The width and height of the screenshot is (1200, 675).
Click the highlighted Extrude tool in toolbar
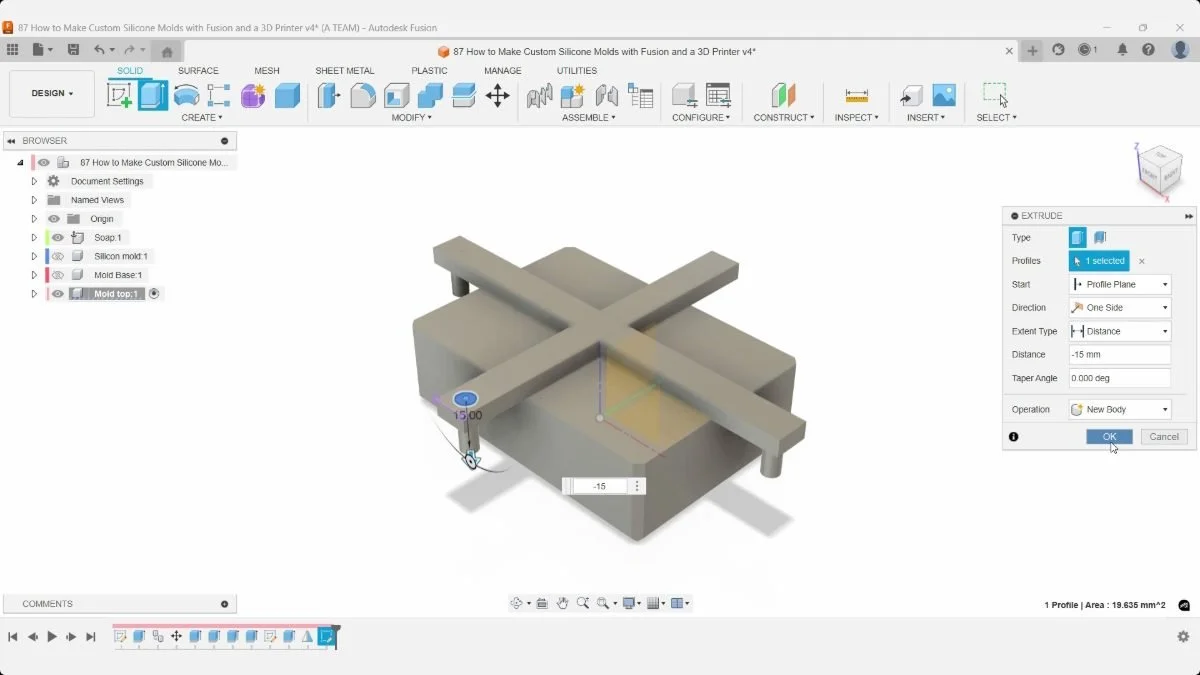tap(152, 95)
